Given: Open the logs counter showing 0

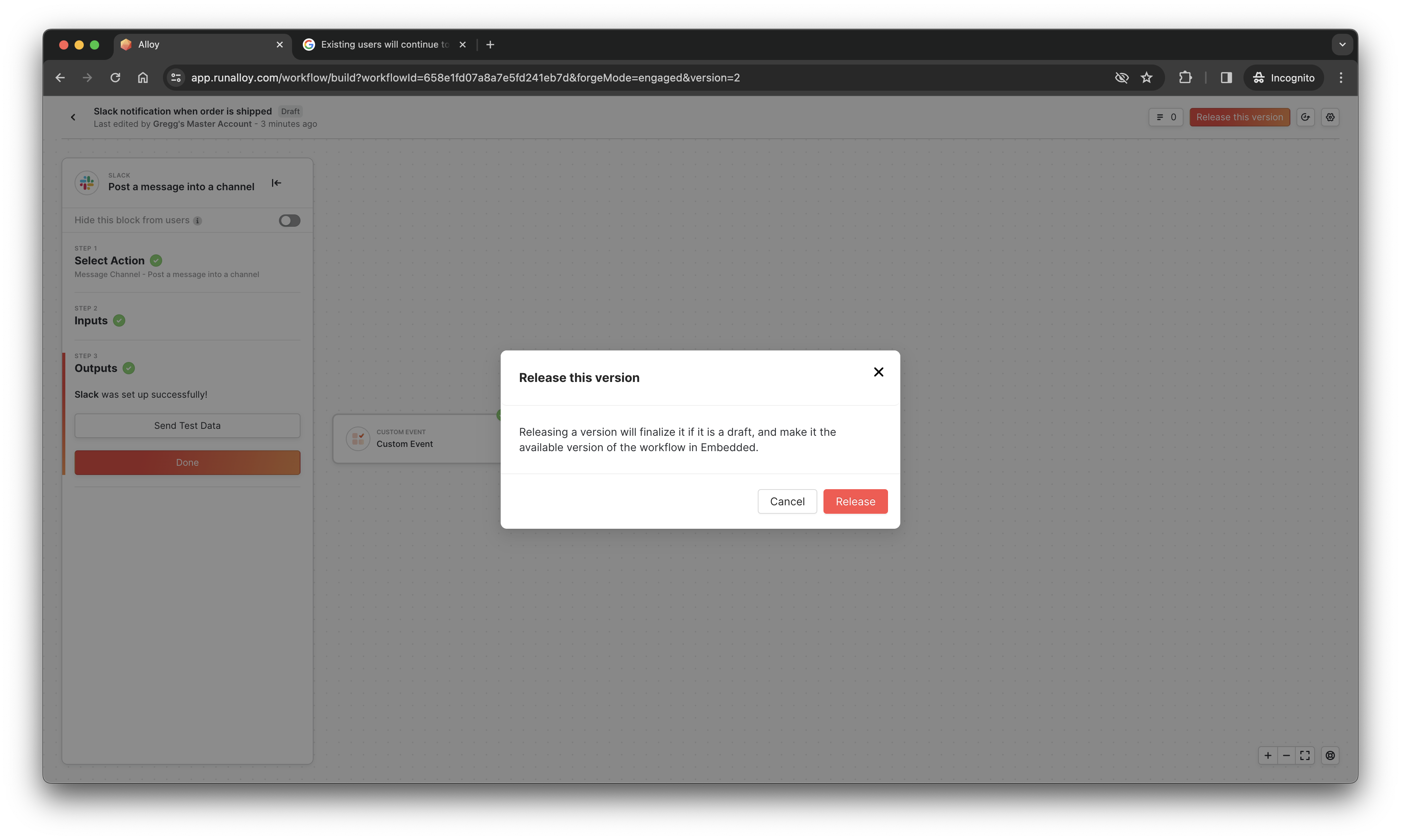Looking at the screenshot, I should click(1165, 117).
